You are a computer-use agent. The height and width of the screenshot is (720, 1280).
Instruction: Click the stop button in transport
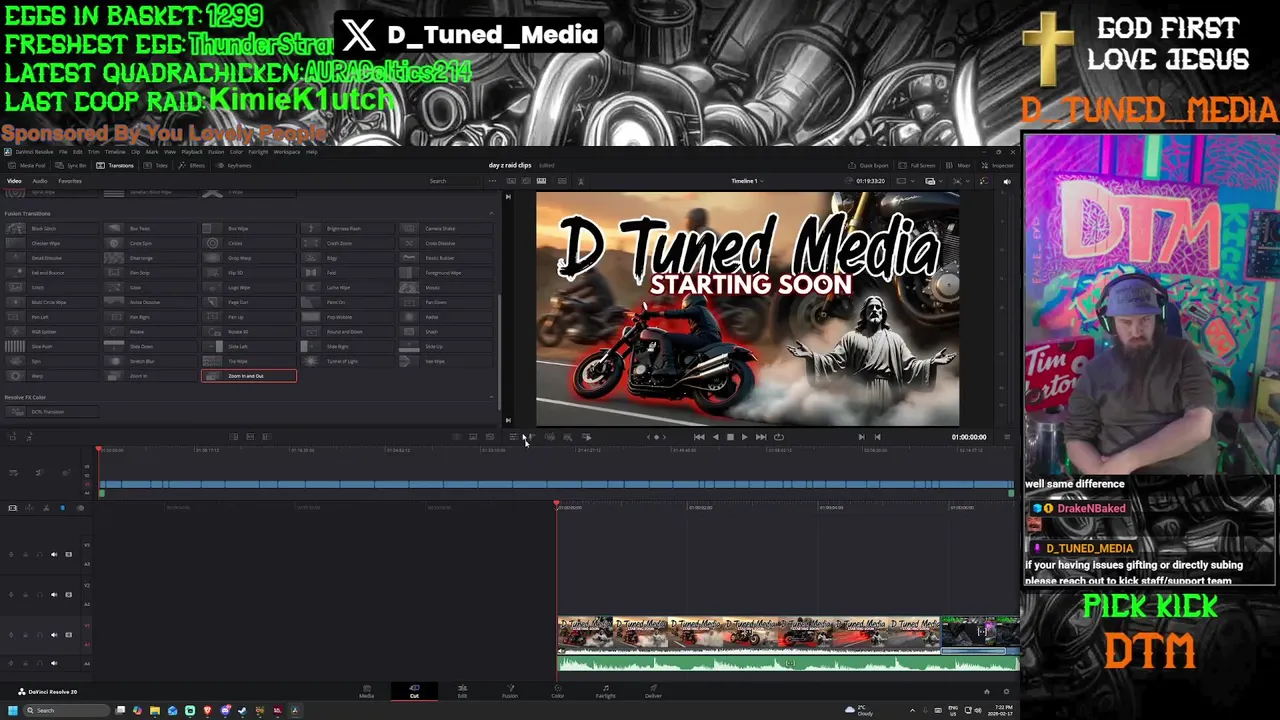click(729, 437)
